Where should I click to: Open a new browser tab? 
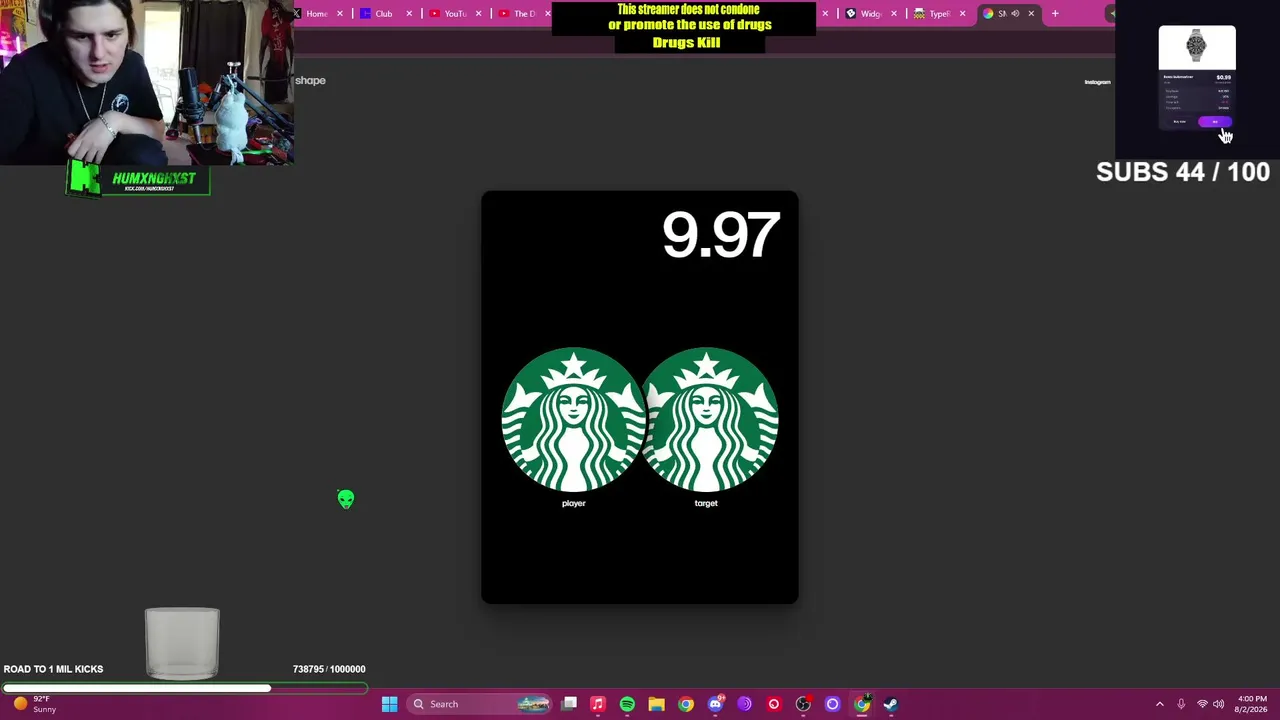click(x=1055, y=14)
